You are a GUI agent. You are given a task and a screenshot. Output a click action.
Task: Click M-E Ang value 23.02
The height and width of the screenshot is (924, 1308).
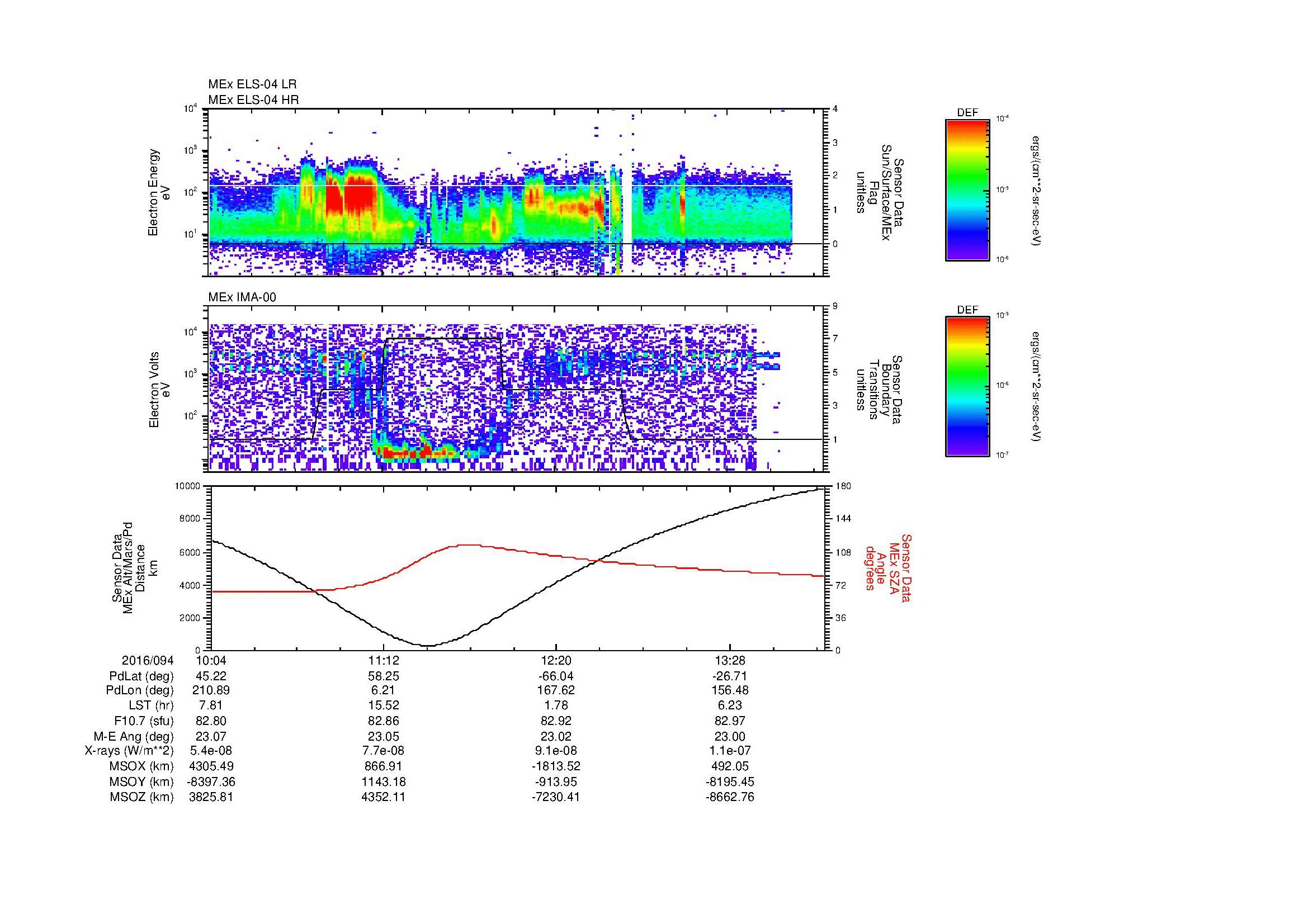coord(556,737)
